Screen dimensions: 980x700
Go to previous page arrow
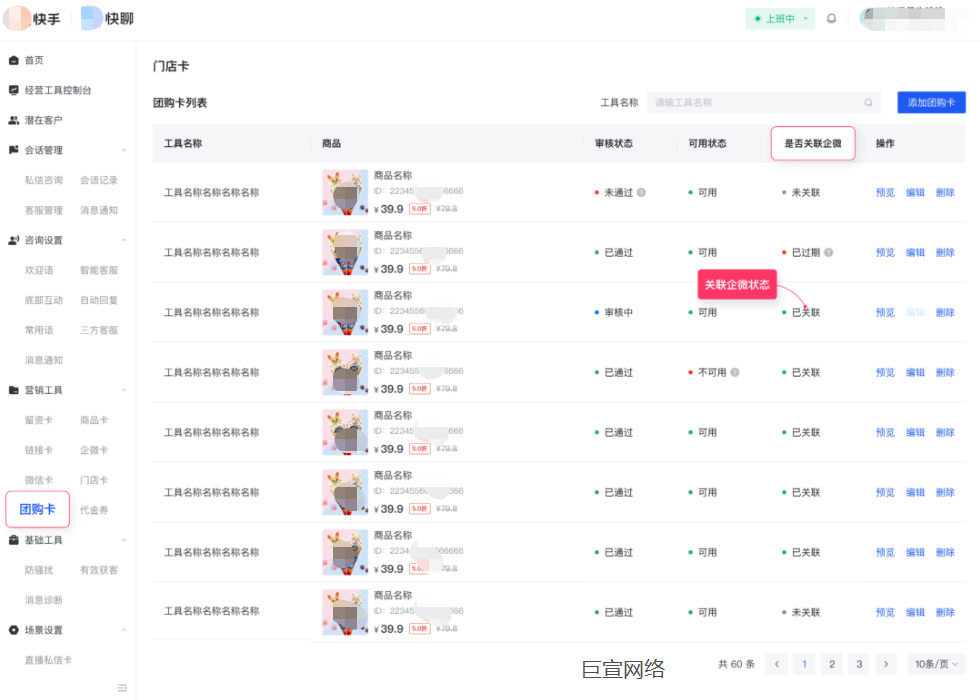pyautogui.click(x=777, y=664)
